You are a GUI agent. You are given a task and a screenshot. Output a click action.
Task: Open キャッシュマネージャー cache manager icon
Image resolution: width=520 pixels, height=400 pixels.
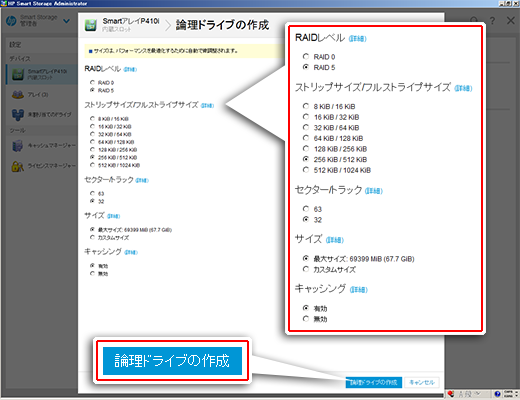pos(18,146)
